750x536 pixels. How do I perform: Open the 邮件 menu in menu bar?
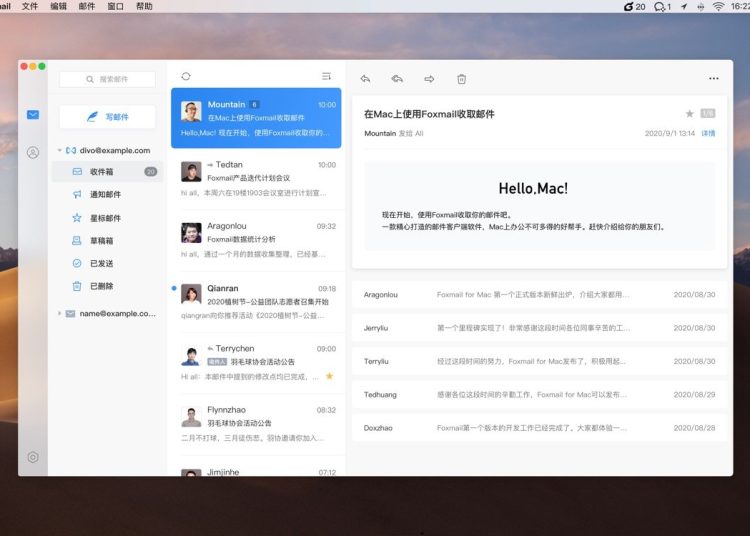click(x=87, y=6)
